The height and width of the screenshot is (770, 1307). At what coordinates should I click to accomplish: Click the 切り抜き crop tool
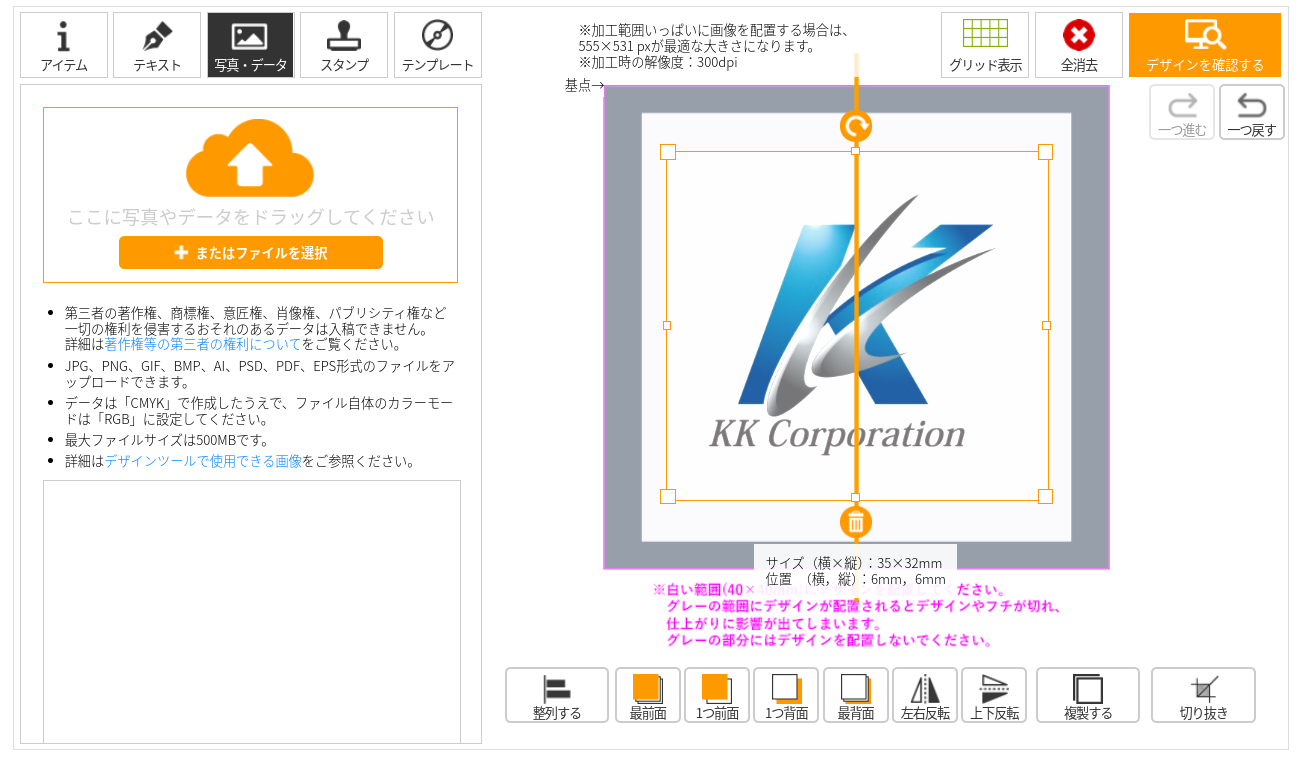1203,695
